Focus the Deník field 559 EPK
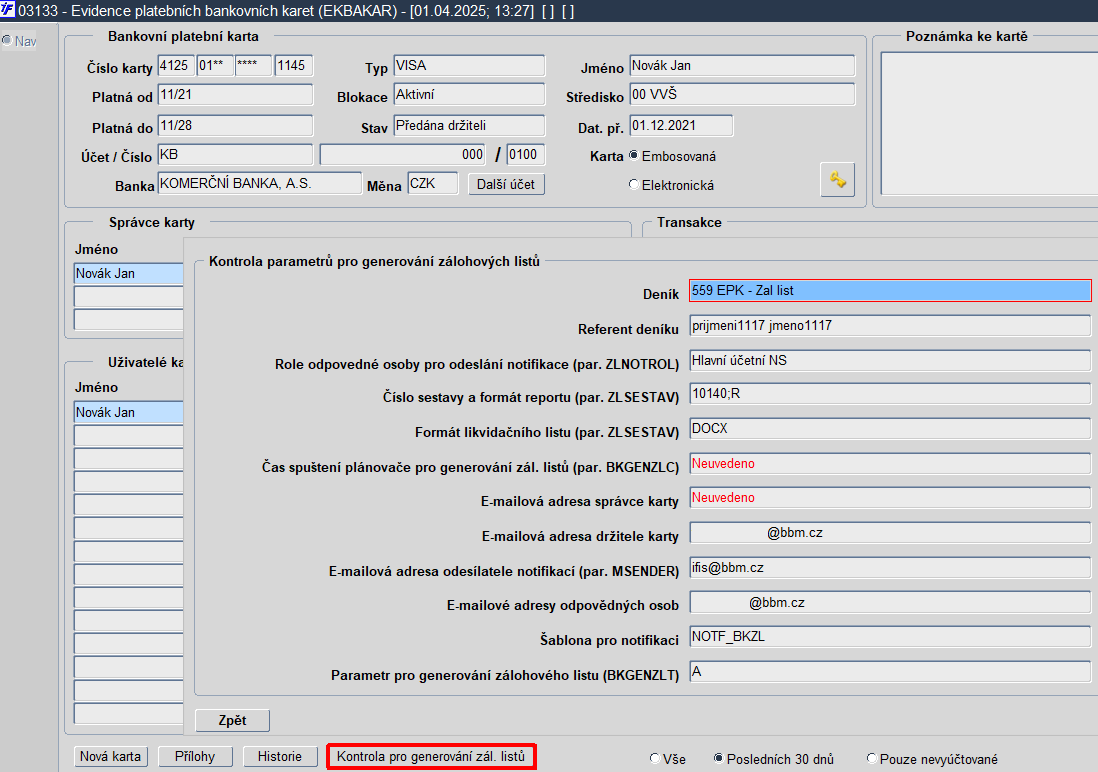The image size is (1098, 772). [x=890, y=291]
